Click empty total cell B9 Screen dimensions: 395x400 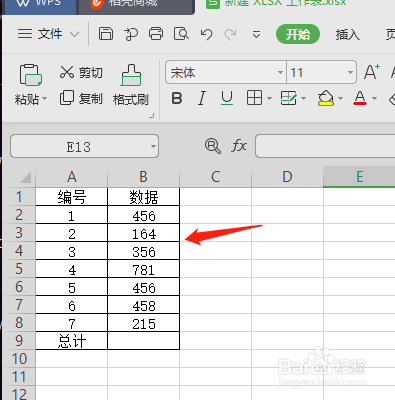click(x=144, y=341)
